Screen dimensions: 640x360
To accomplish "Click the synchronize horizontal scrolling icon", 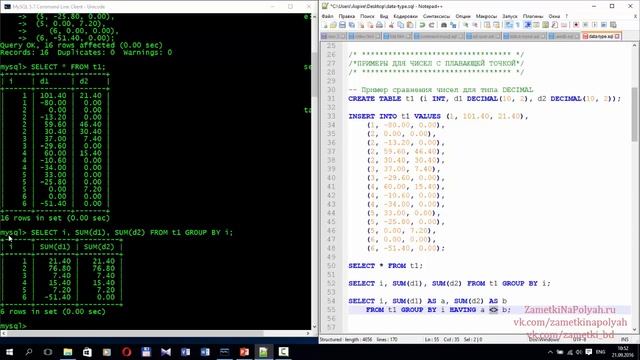I will 496,25.
